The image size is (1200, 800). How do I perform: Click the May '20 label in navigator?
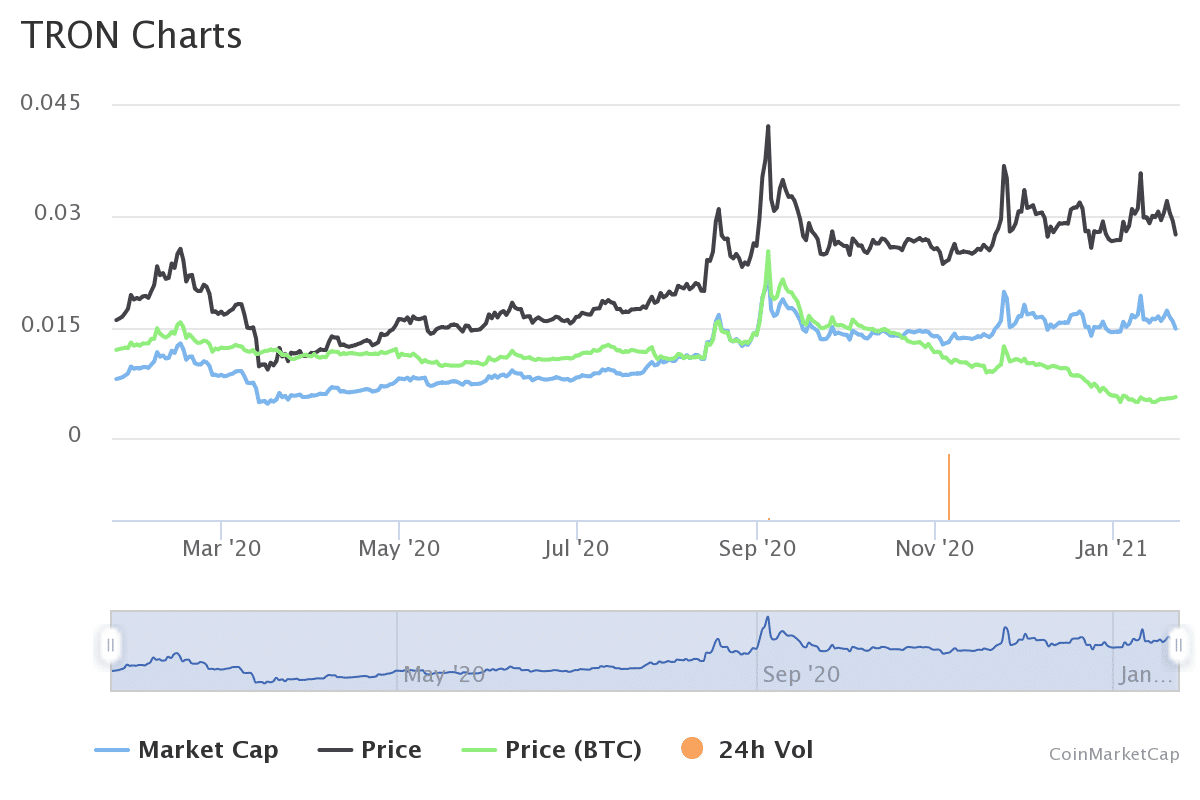pos(444,674)
